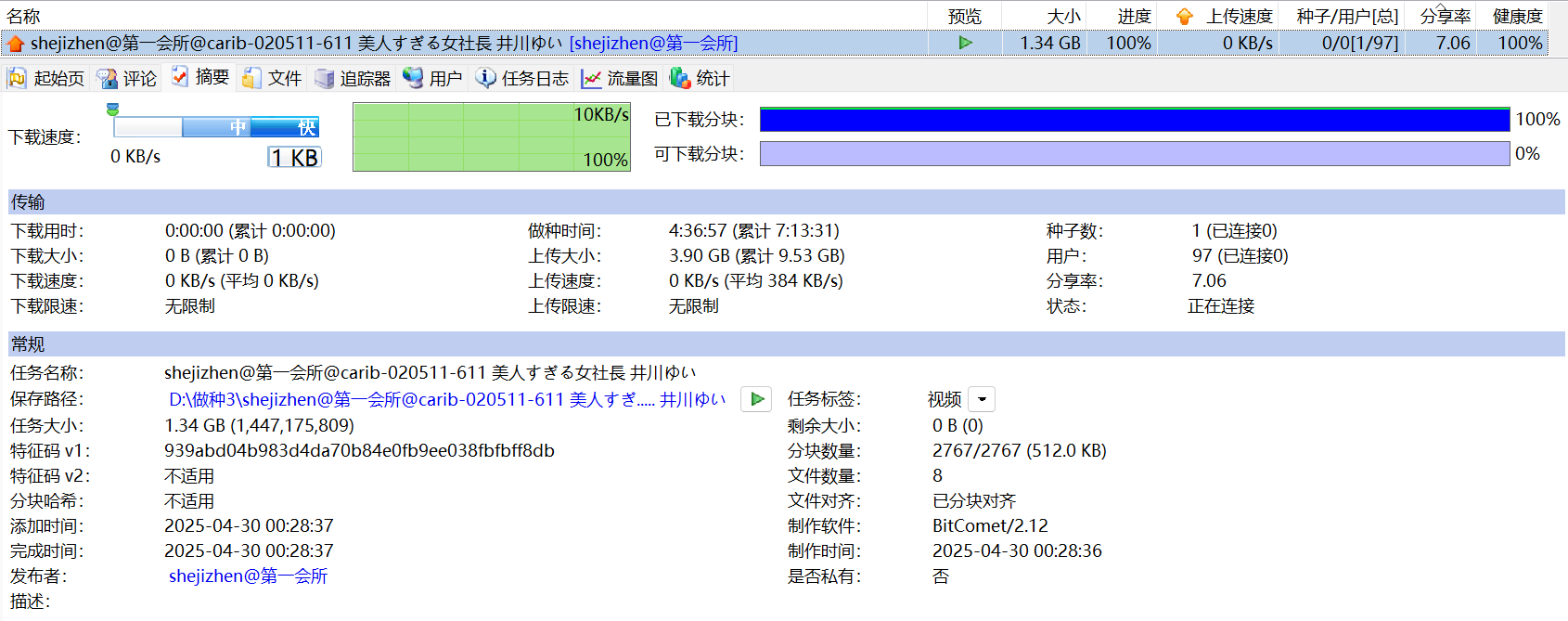The height and width of the screenshot is (621, 1568).
Task: Show the 任务日志 tab
Action: click(x=522, y=79)
